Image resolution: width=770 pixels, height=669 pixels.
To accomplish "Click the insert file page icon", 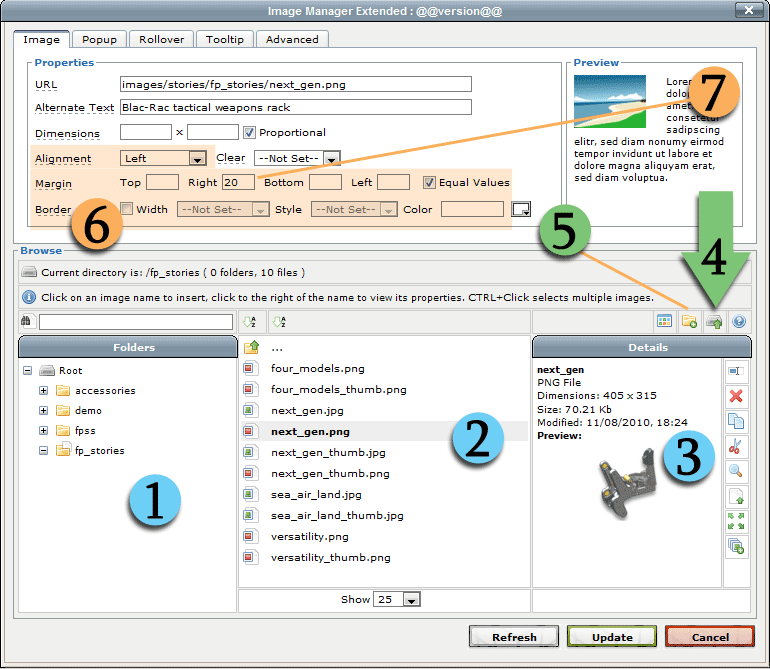I will pyautogui.click(x=736, y=496).
